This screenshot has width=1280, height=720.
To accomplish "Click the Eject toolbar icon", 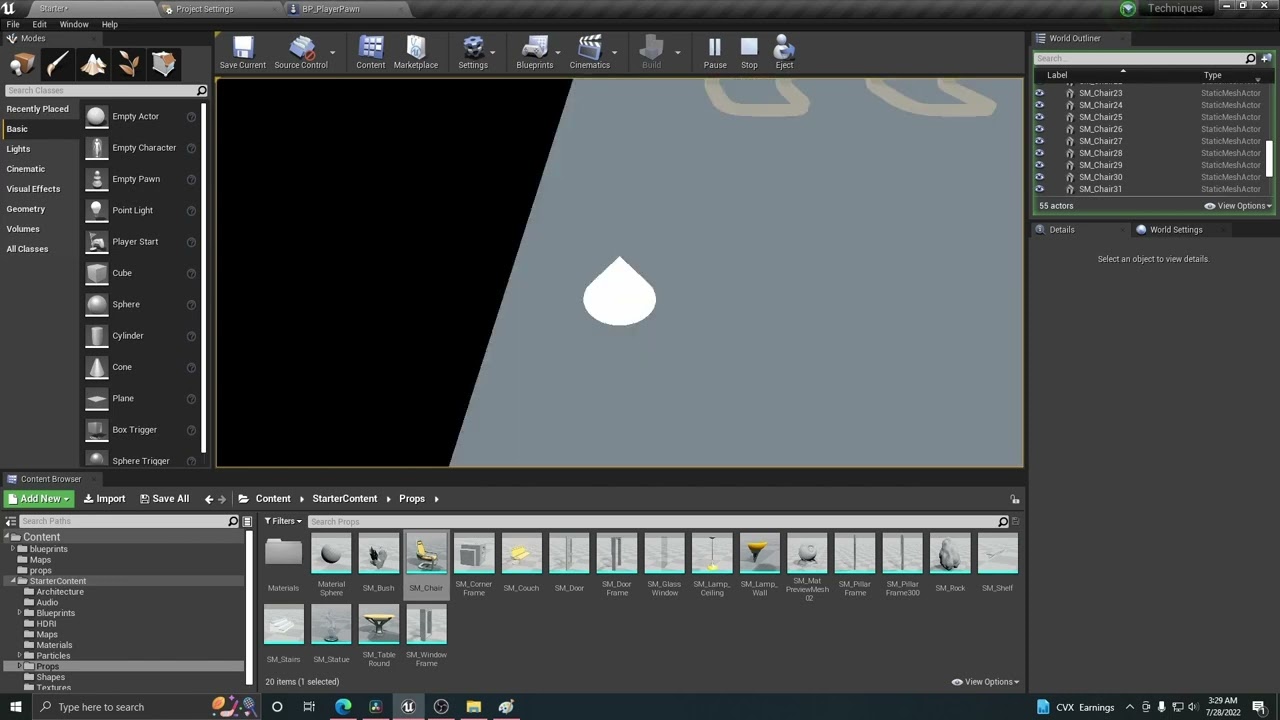I will (784, 53).
